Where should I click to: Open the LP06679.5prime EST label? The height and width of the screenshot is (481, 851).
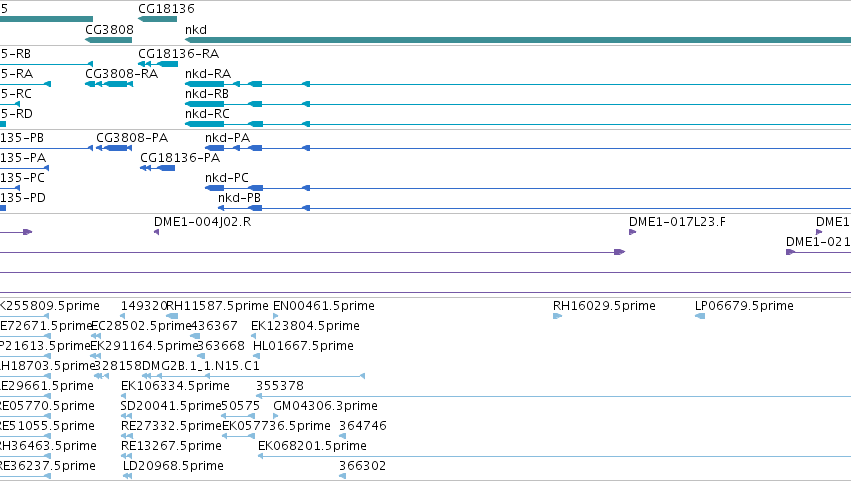(x=744, y=306)
